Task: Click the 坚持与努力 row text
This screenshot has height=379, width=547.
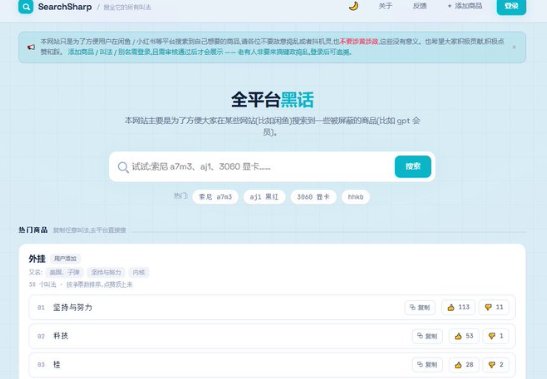Action: click(x=73, y=307)
